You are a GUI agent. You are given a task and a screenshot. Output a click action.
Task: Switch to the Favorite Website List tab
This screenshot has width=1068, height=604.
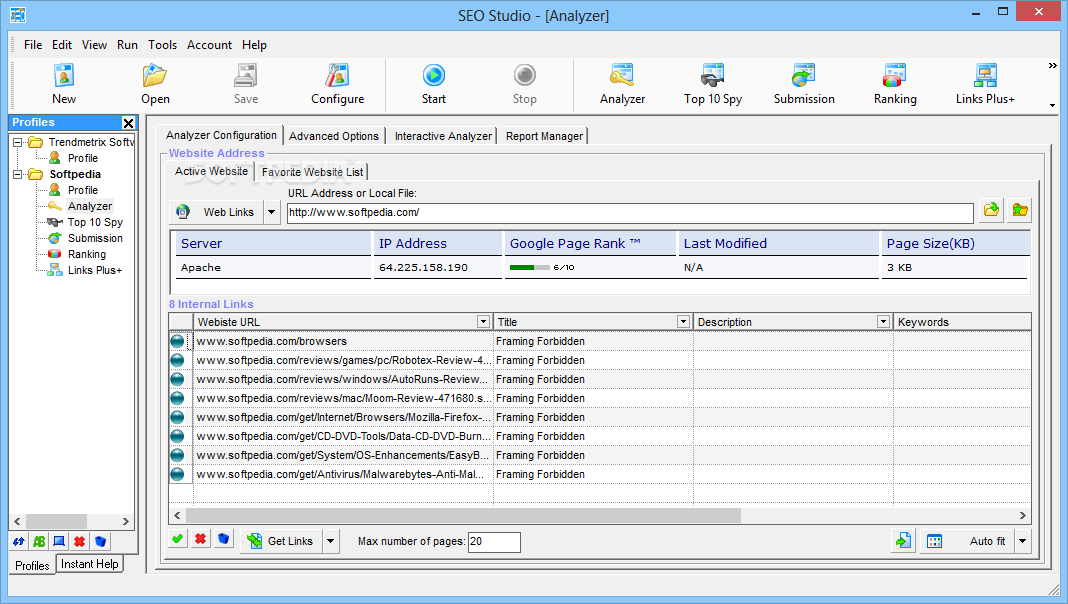pos(313,172)
